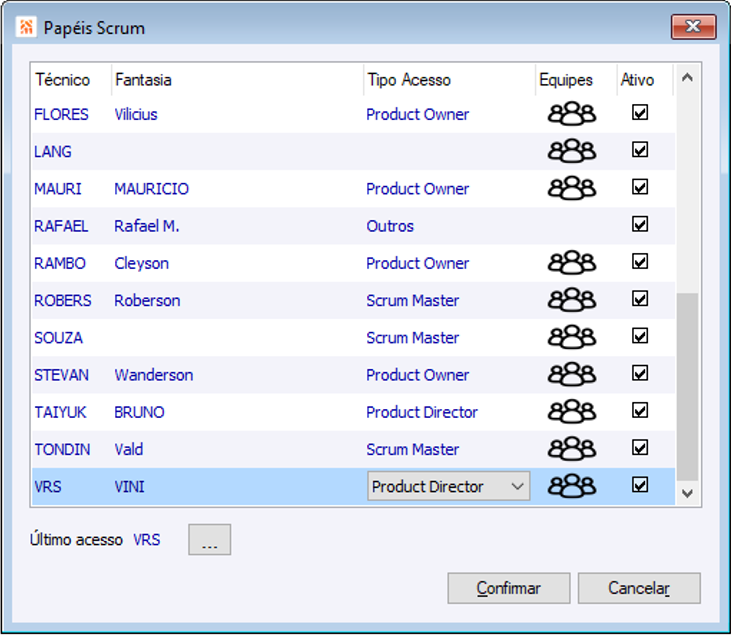View teams for SOUZA row

[571, 337]
